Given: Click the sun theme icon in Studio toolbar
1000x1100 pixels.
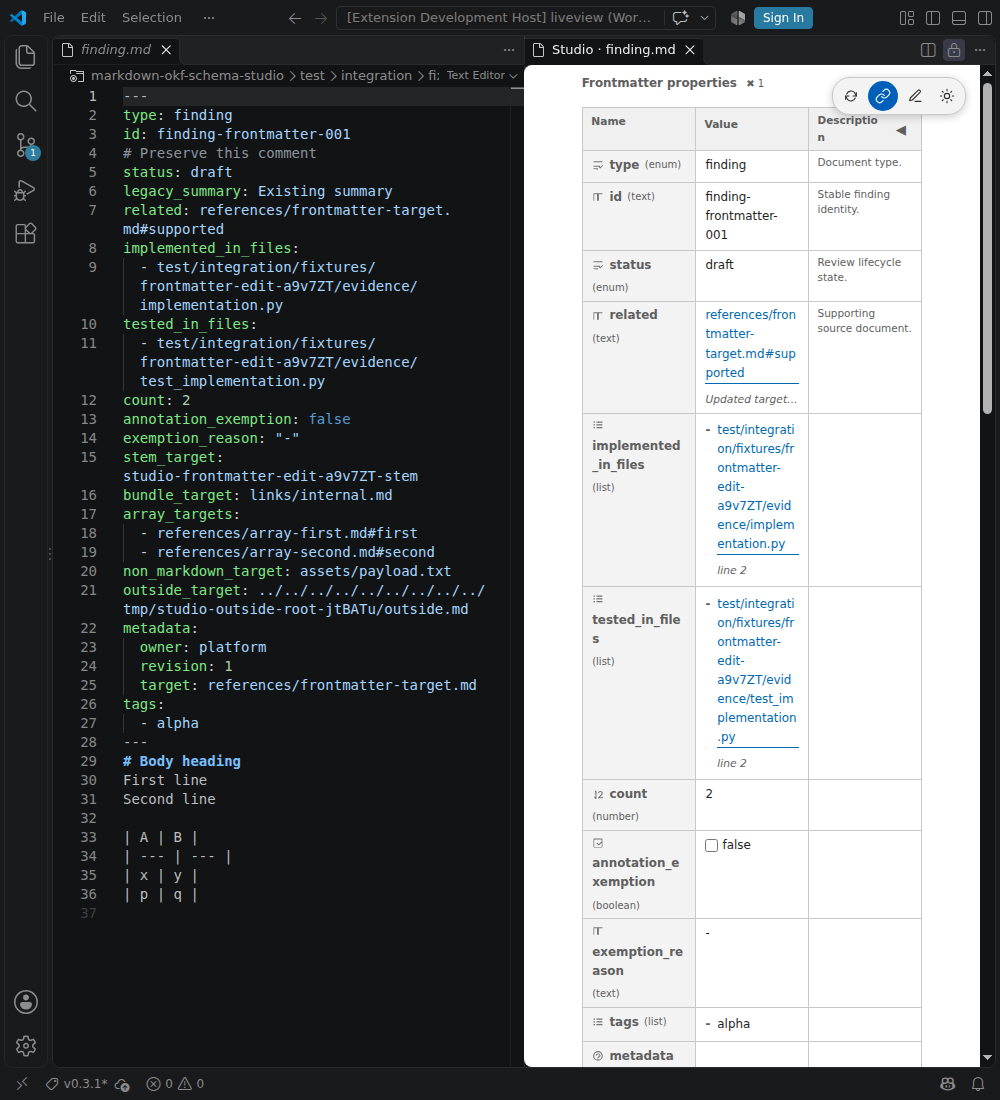Looking at the screenshot, I should (x=947, y=96).
